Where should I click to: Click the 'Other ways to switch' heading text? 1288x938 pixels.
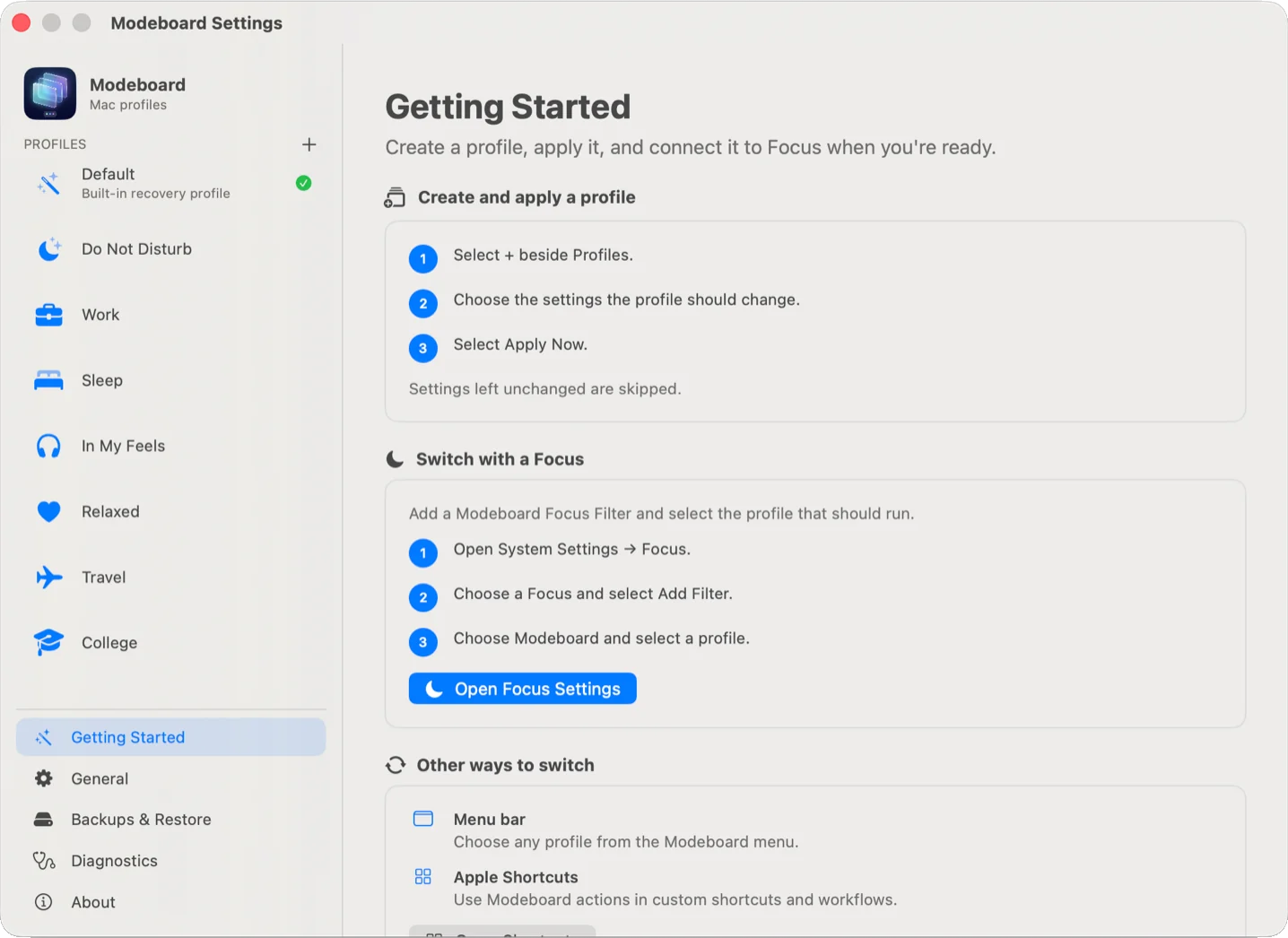pyautogui.click(x=506, y=765)
